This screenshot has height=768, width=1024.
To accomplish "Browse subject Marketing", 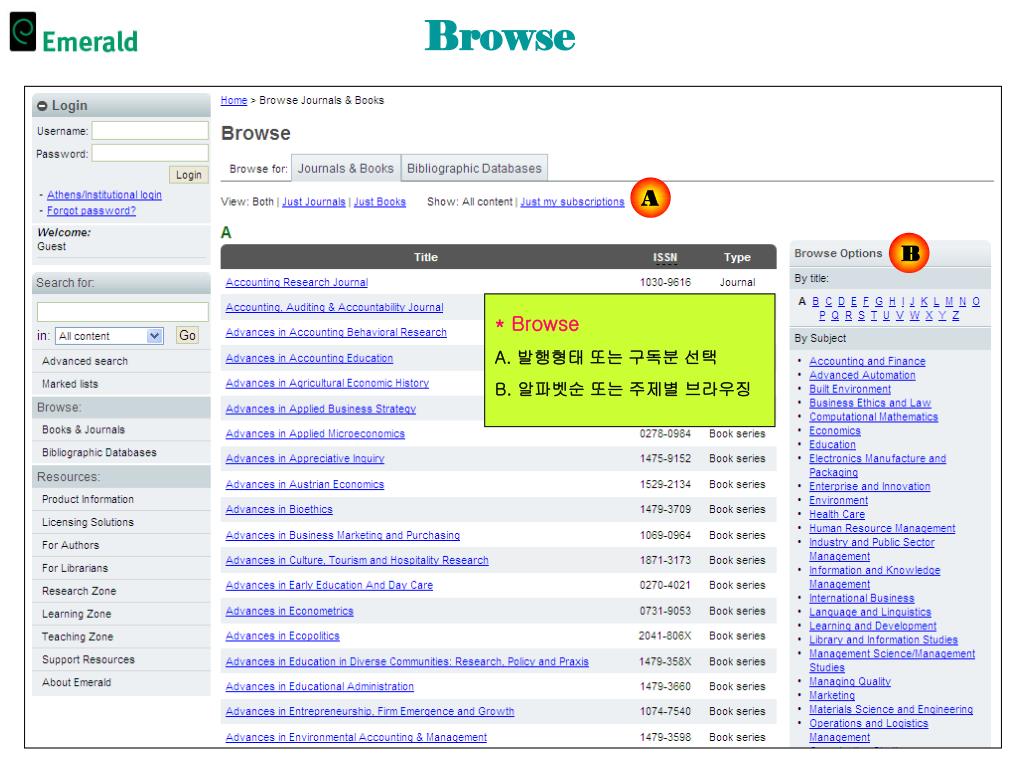I will coord(832,696).
